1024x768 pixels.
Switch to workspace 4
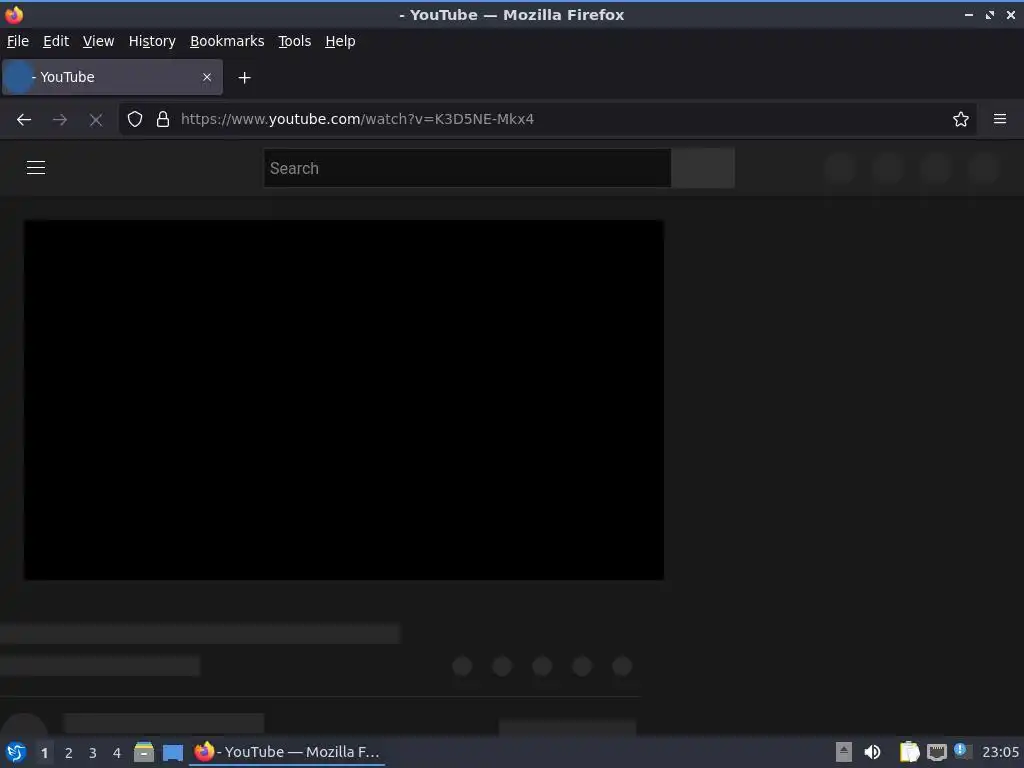pos(117,753)
